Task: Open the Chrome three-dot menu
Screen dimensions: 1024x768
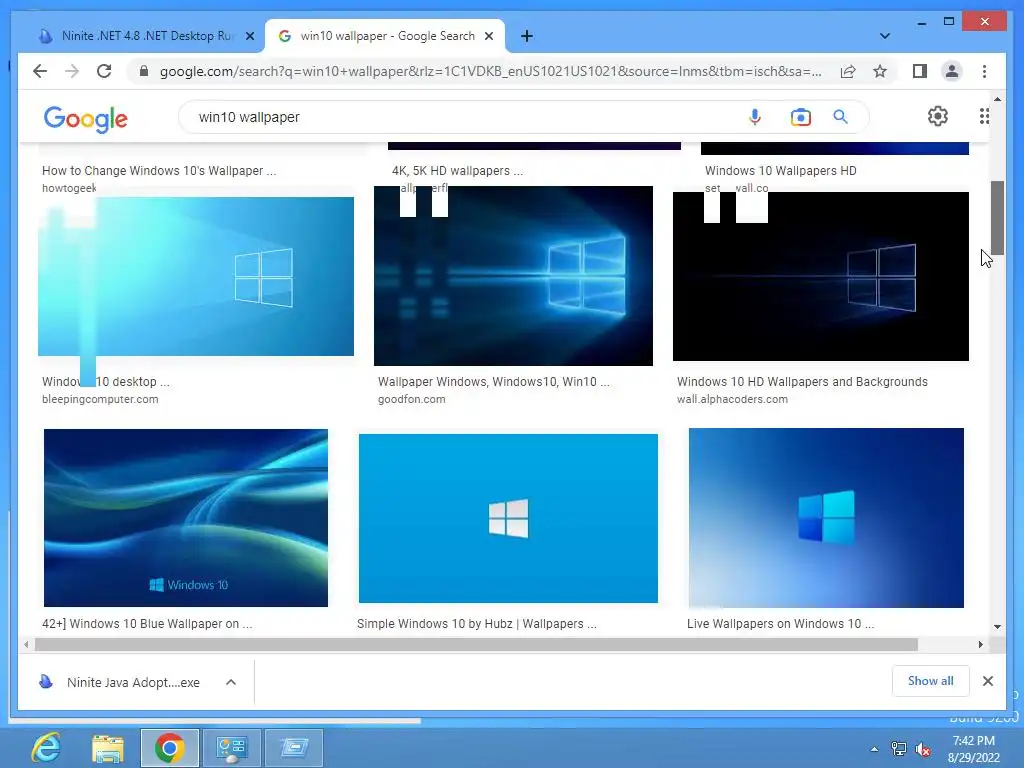Action: coord(984,71)
